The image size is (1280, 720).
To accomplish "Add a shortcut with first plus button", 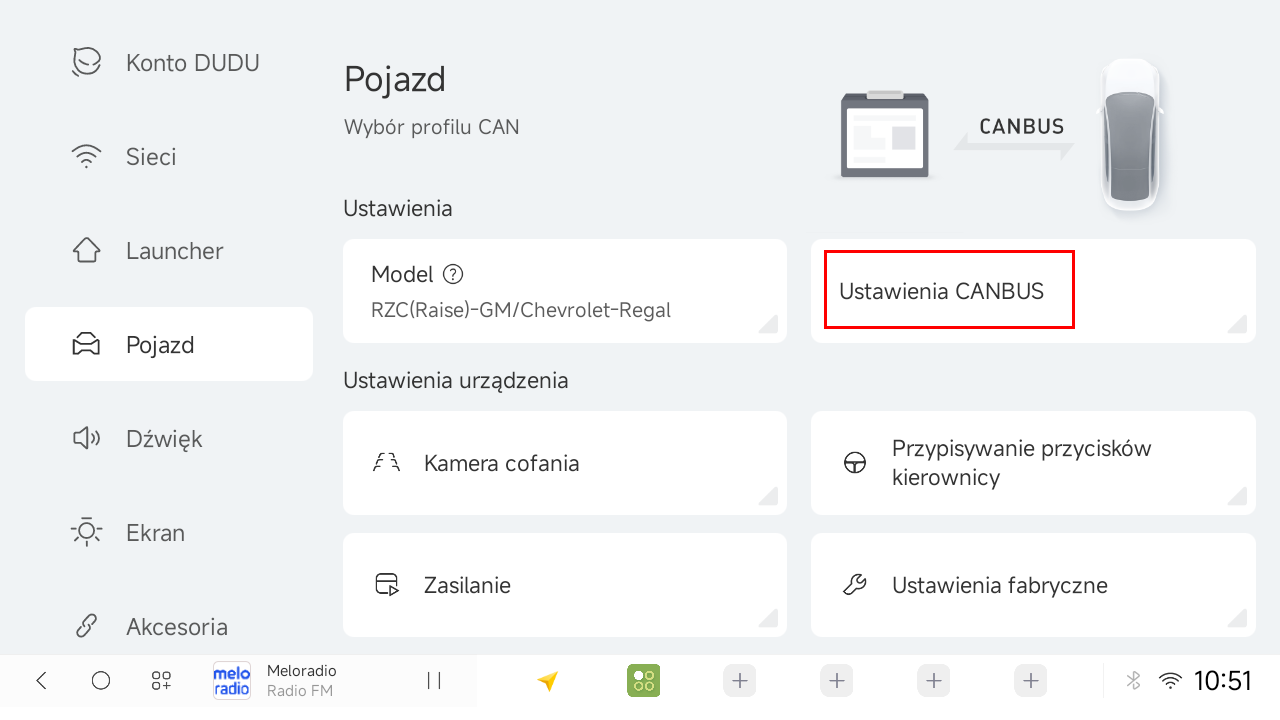I will coord(740,681).
